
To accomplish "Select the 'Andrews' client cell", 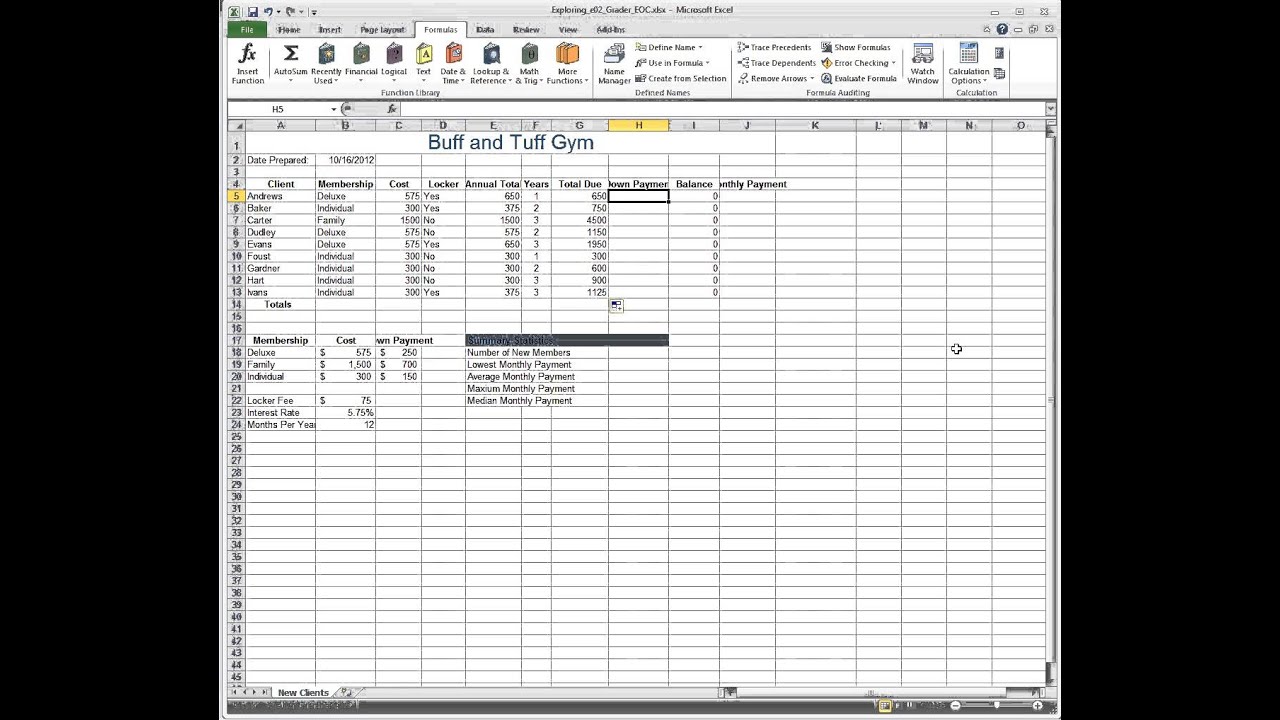I will 280,196.
